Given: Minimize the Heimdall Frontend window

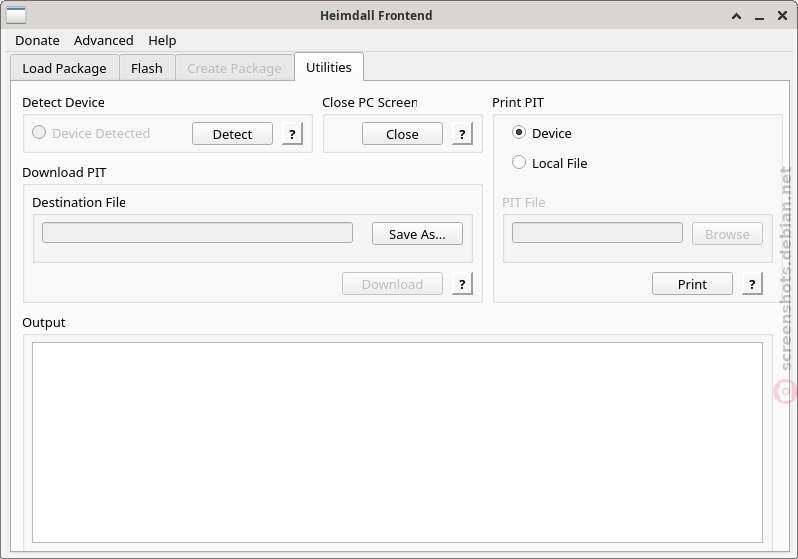Looking at the screenshot, I should click(x=759, y=16).
